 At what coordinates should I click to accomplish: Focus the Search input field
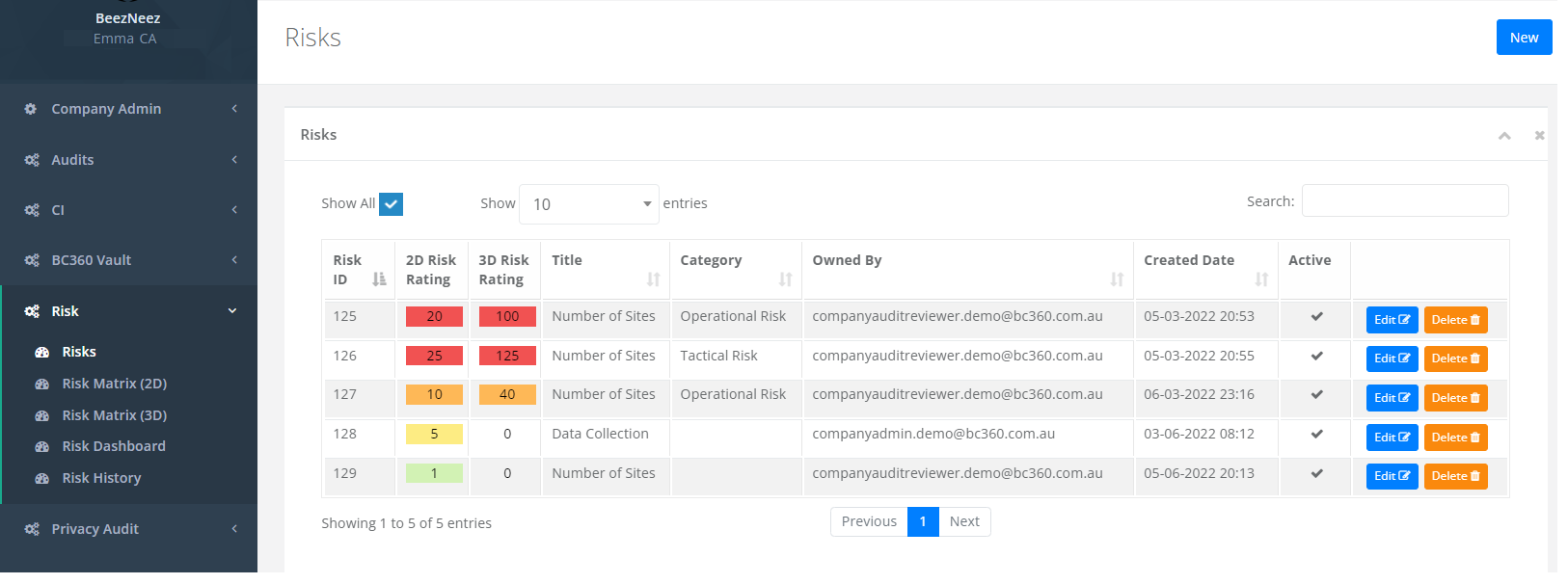coord(1405,200)
